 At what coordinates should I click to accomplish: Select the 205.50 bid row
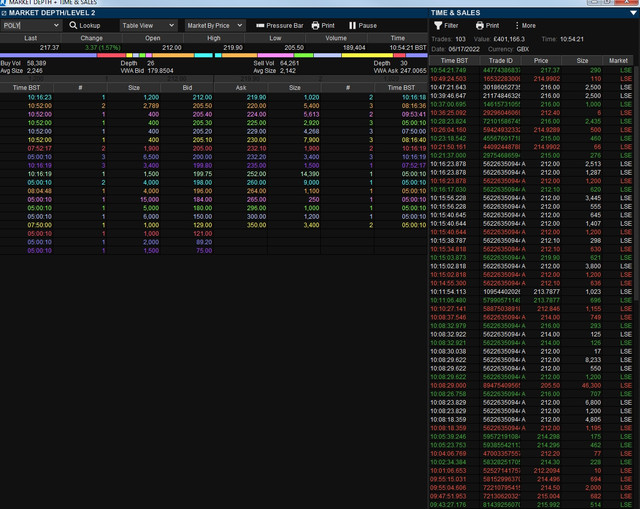coord(107,106)
